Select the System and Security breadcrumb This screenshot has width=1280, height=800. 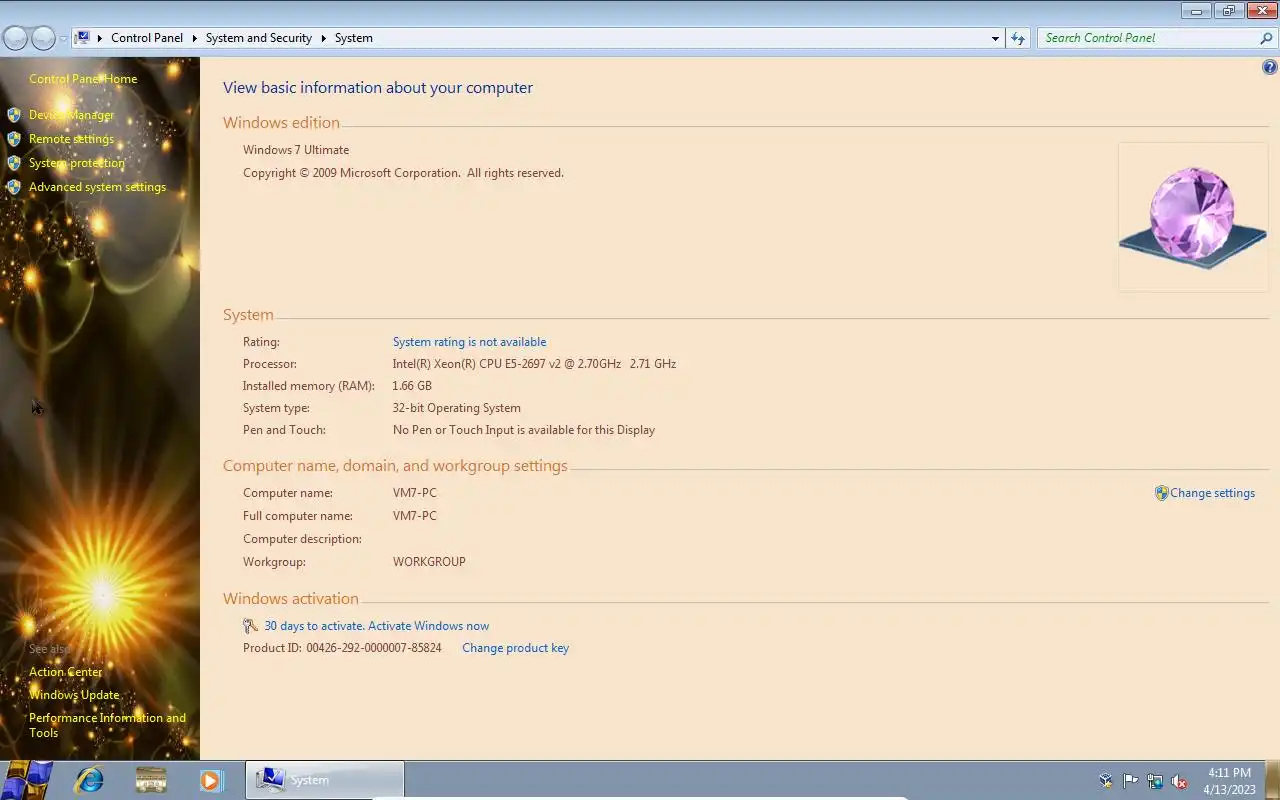pyautogui.click(x=259, y=38)
